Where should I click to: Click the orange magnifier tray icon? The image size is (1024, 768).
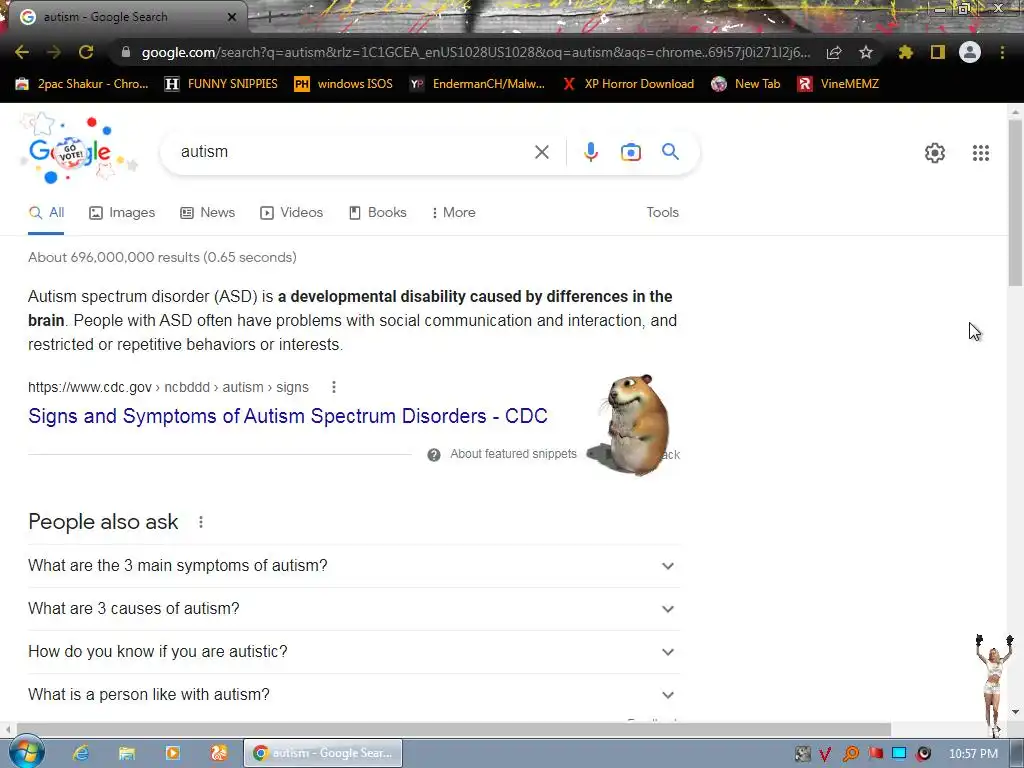(850, 754)
